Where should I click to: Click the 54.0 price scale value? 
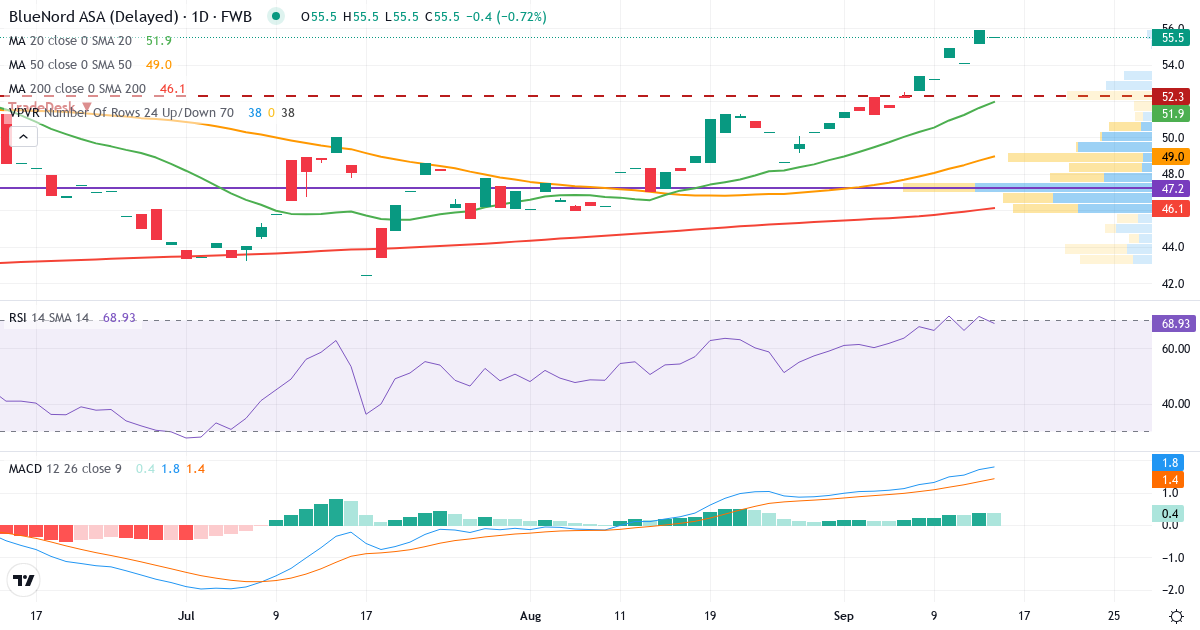click(1174, 65)
